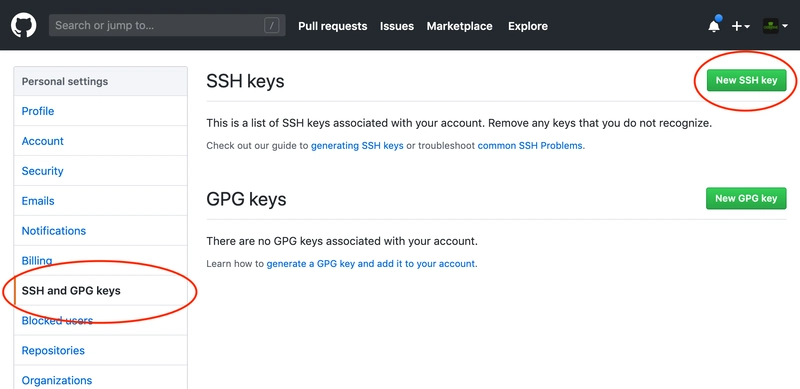Focus the Search or jump to field

(167, 25)
